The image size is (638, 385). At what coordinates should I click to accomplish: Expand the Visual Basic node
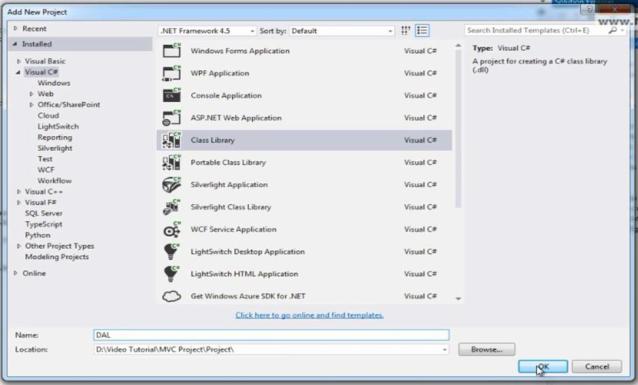[19, 61]
